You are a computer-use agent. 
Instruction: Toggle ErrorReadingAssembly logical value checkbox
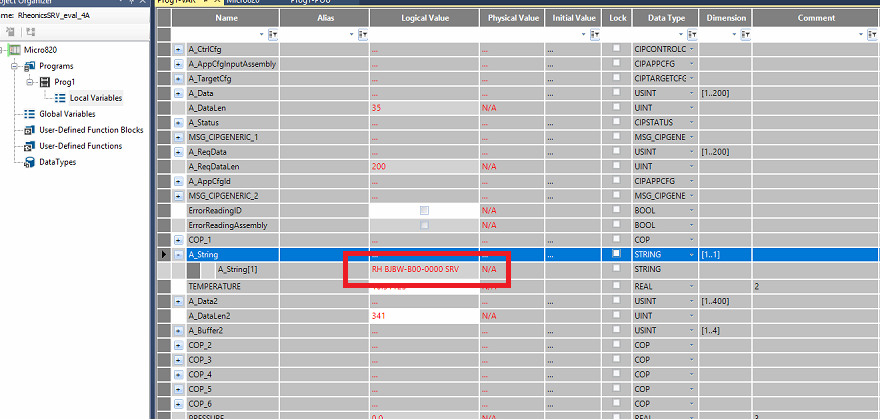(x=424, y=225)
